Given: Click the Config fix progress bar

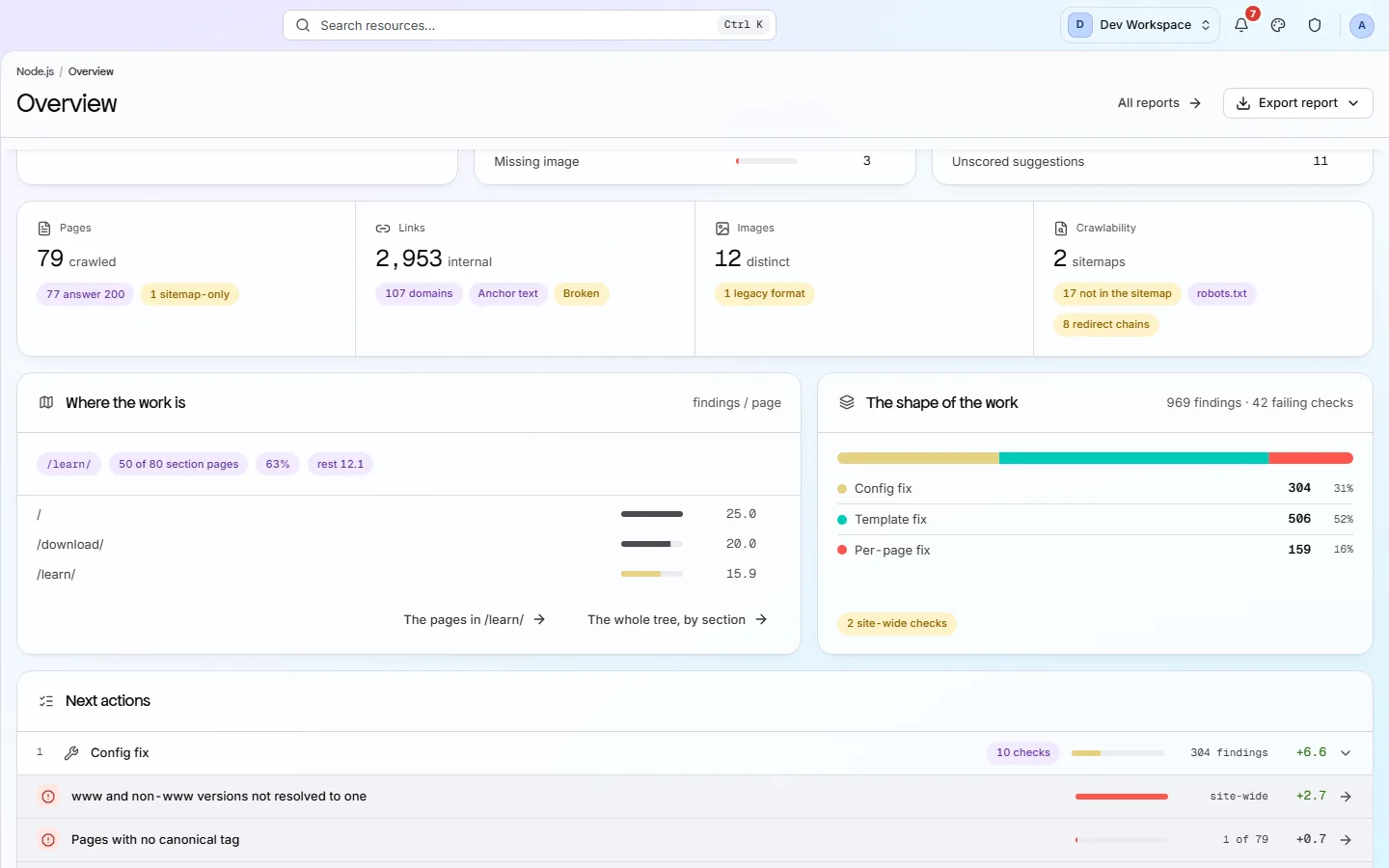Looking at the screenshot, I should (1118, 753).
